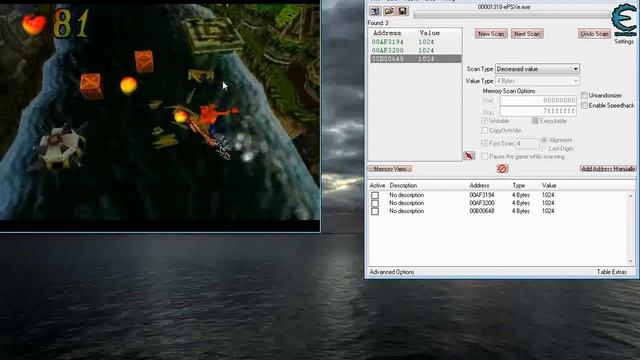Click the Wumpa fruit counter in game window

[56, 23]
